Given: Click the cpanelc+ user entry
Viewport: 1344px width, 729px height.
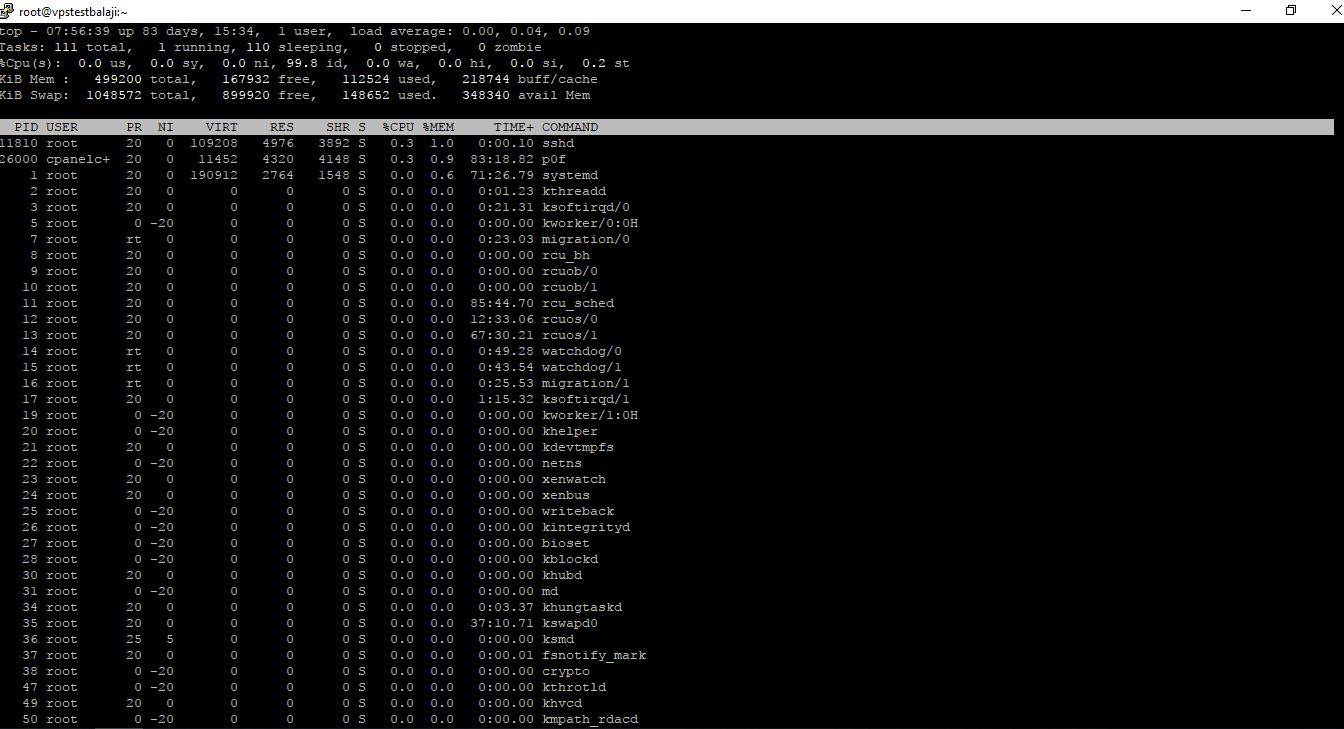Looking at the screenshot, I should pyautogui.click(x=78, y=159).
